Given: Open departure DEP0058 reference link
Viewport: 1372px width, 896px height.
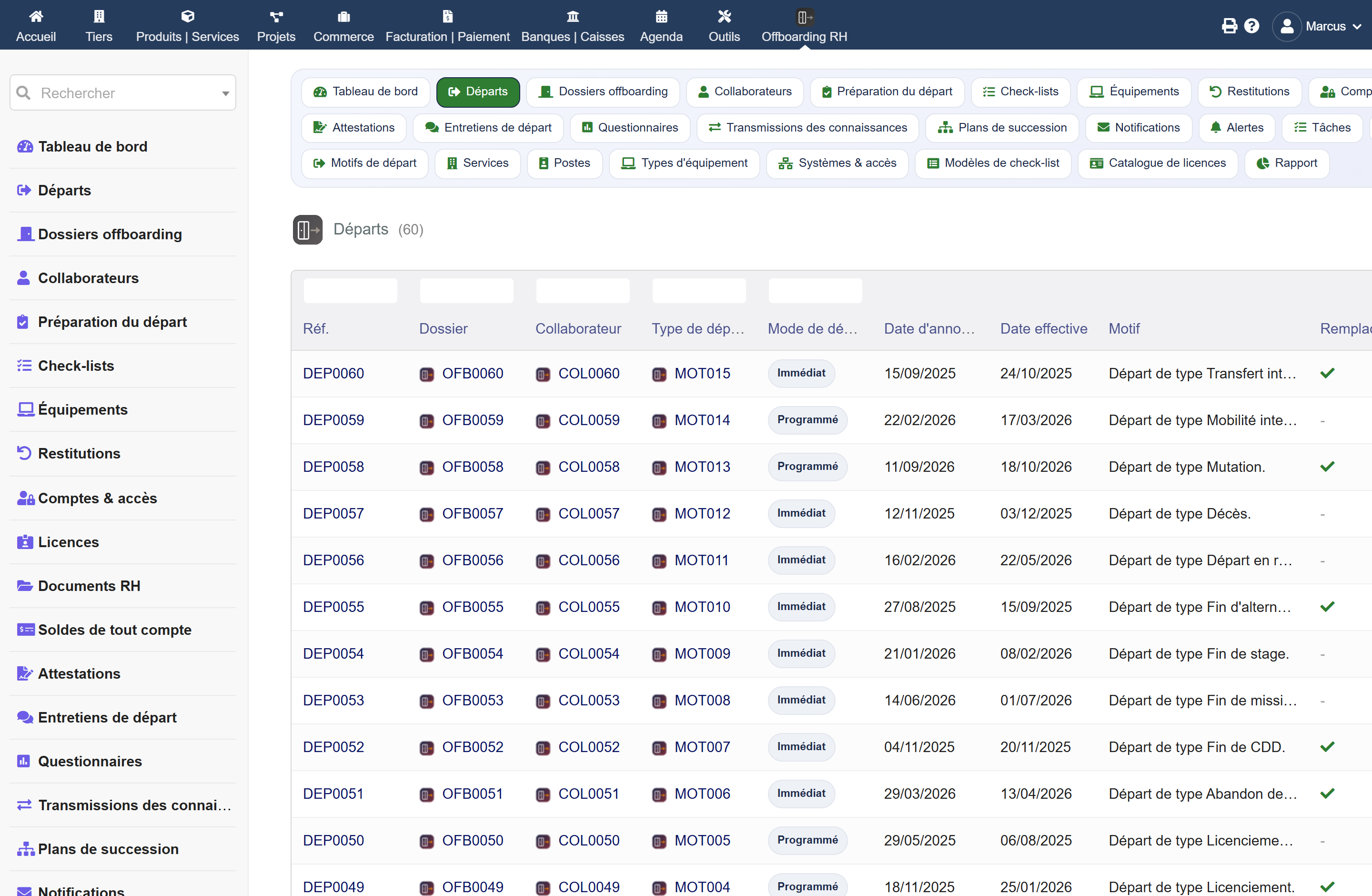Looking at the screenshot, I should tap(333, 467).
